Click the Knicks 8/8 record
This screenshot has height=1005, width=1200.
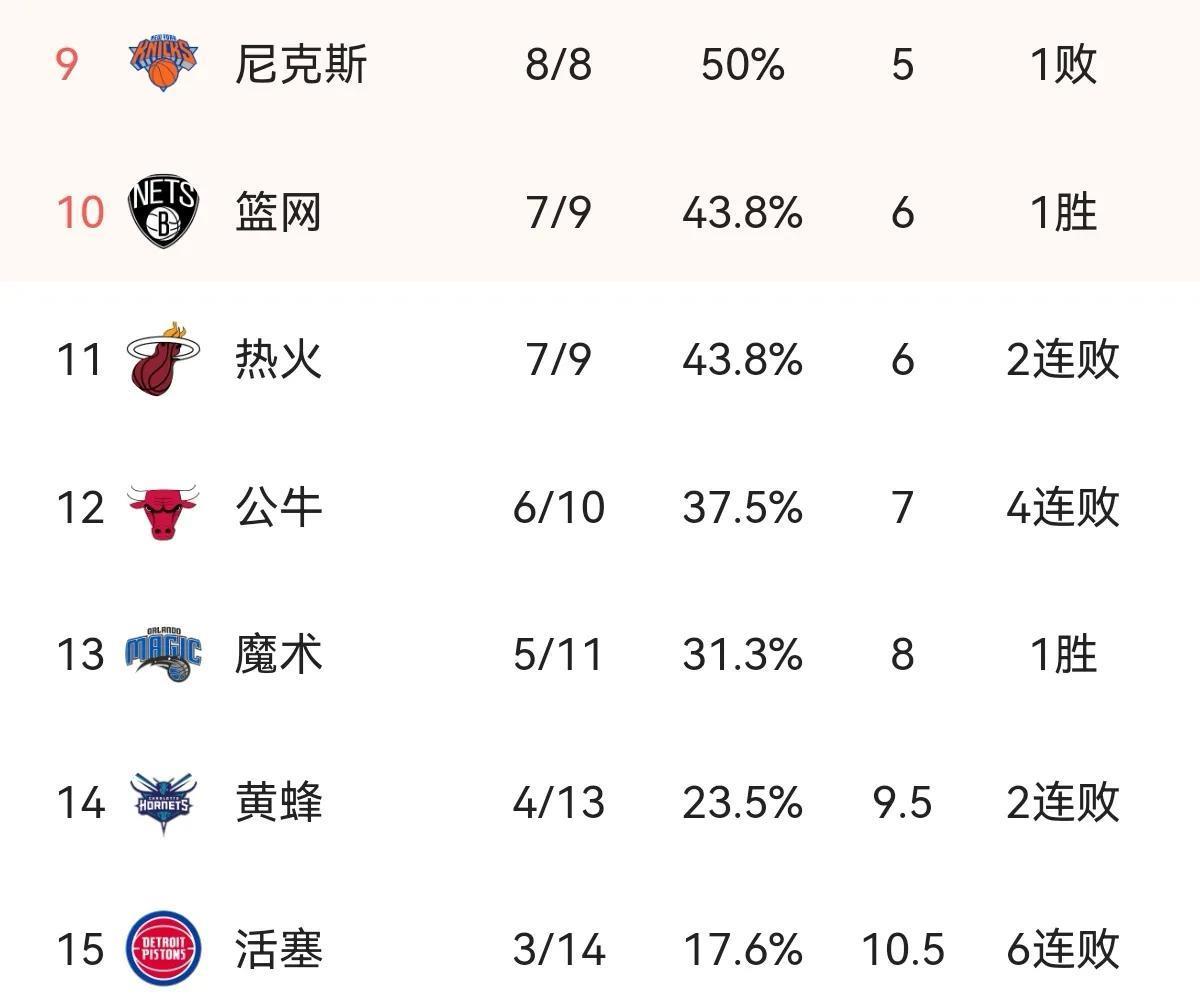(558, 65)
